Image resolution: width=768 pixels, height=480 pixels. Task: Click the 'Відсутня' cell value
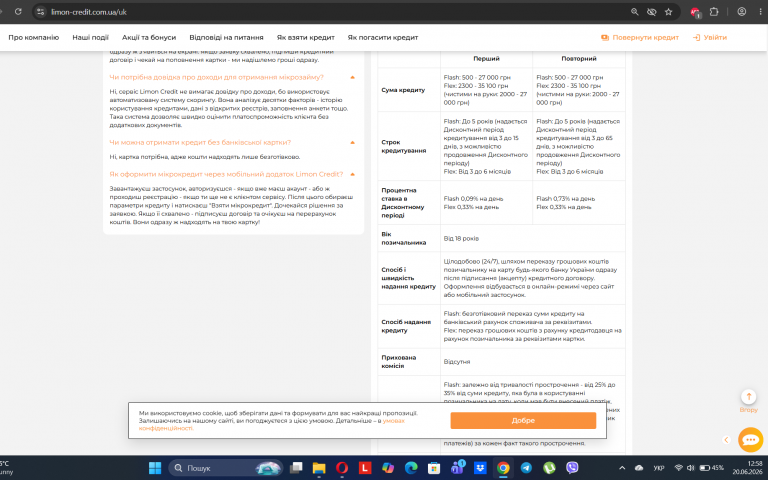(456, 361)
